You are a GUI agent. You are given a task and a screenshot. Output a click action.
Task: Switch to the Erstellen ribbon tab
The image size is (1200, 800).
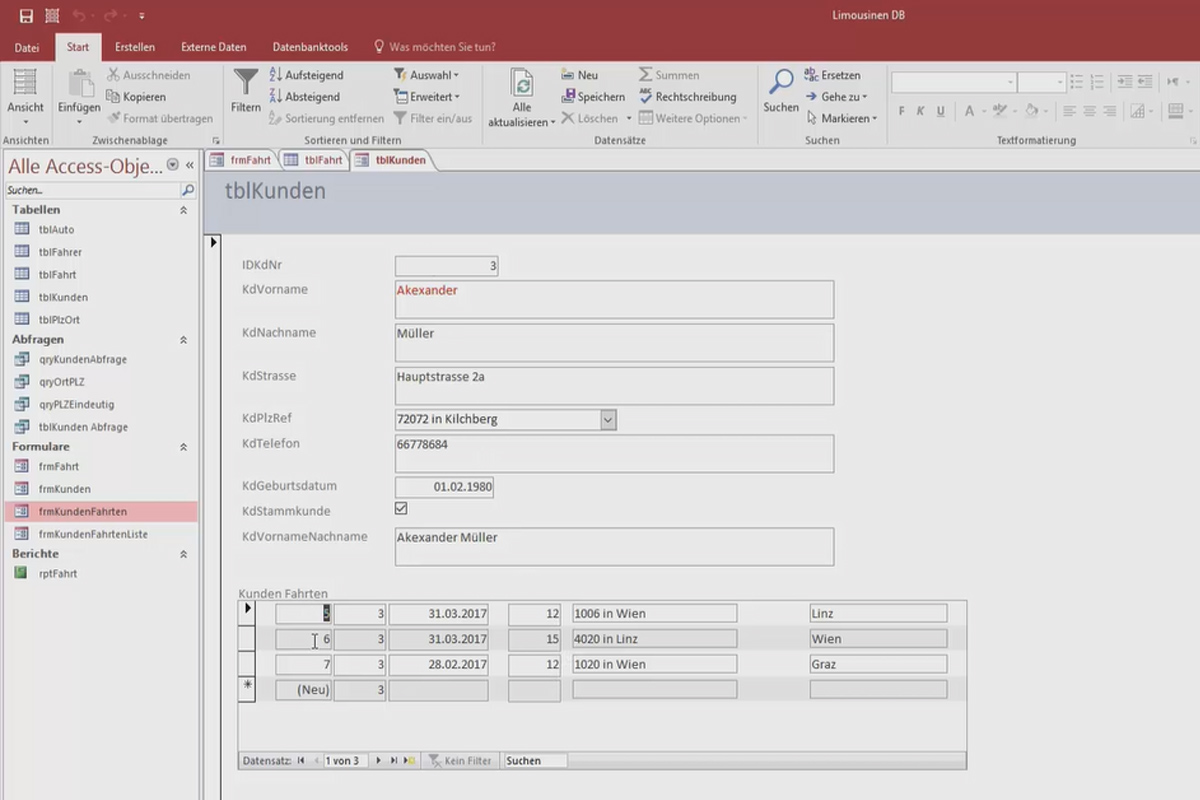tap(134, 47)
